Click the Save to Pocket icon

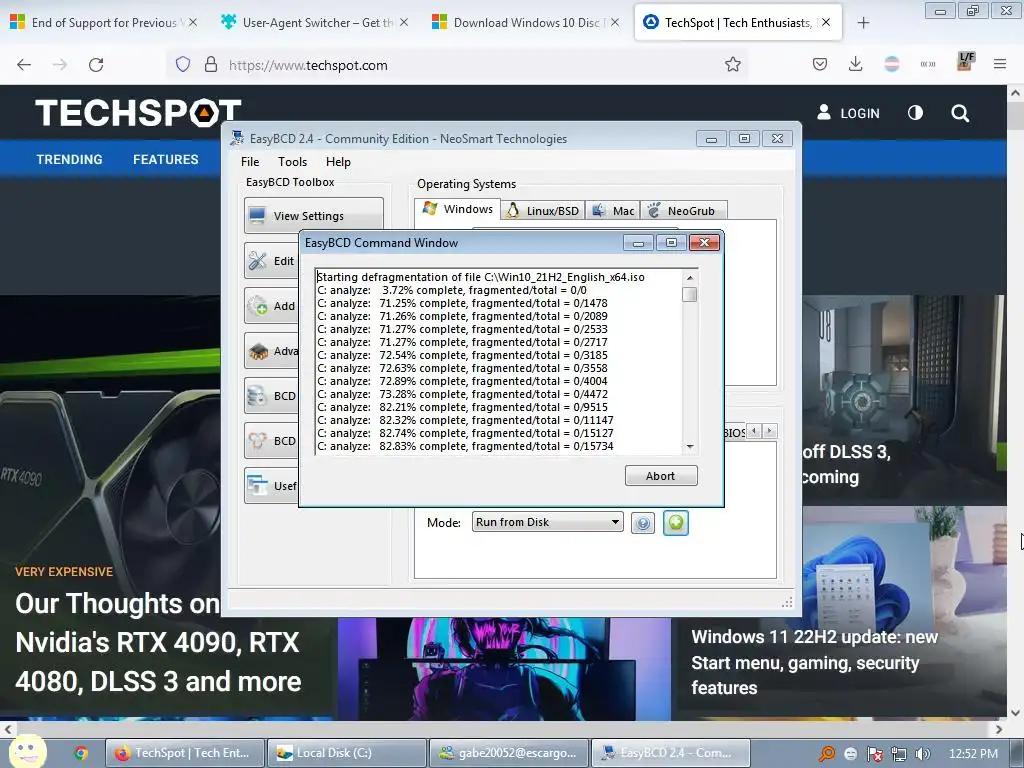(820, 64)
